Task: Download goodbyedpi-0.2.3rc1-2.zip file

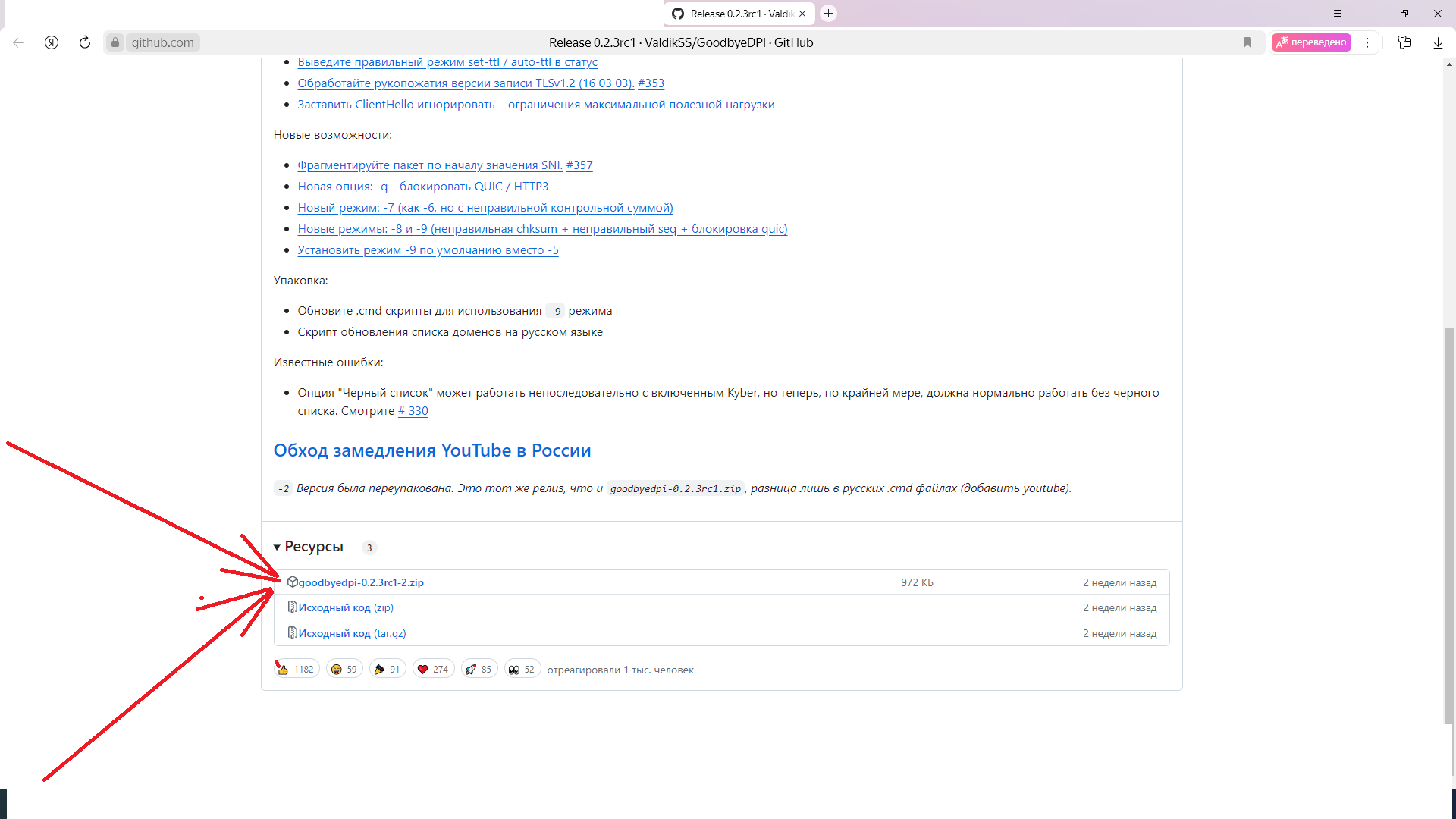Action: click(x=361, y=582)
